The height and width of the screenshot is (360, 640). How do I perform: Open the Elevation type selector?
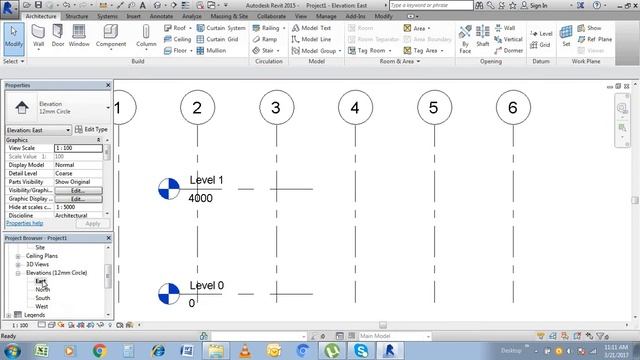(x=58, y=108)
